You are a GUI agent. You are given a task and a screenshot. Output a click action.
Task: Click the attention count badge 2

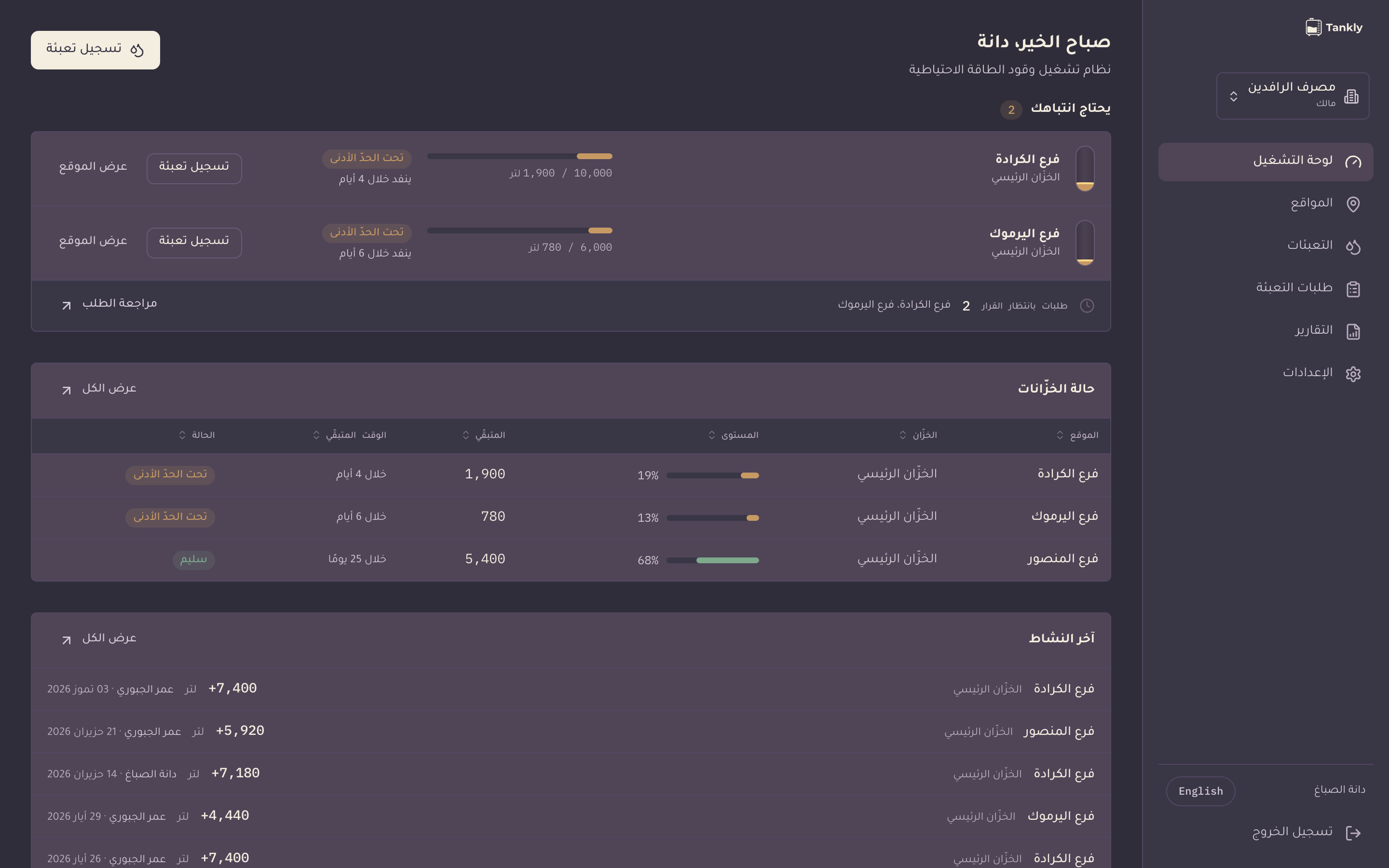pos(1011,109)
